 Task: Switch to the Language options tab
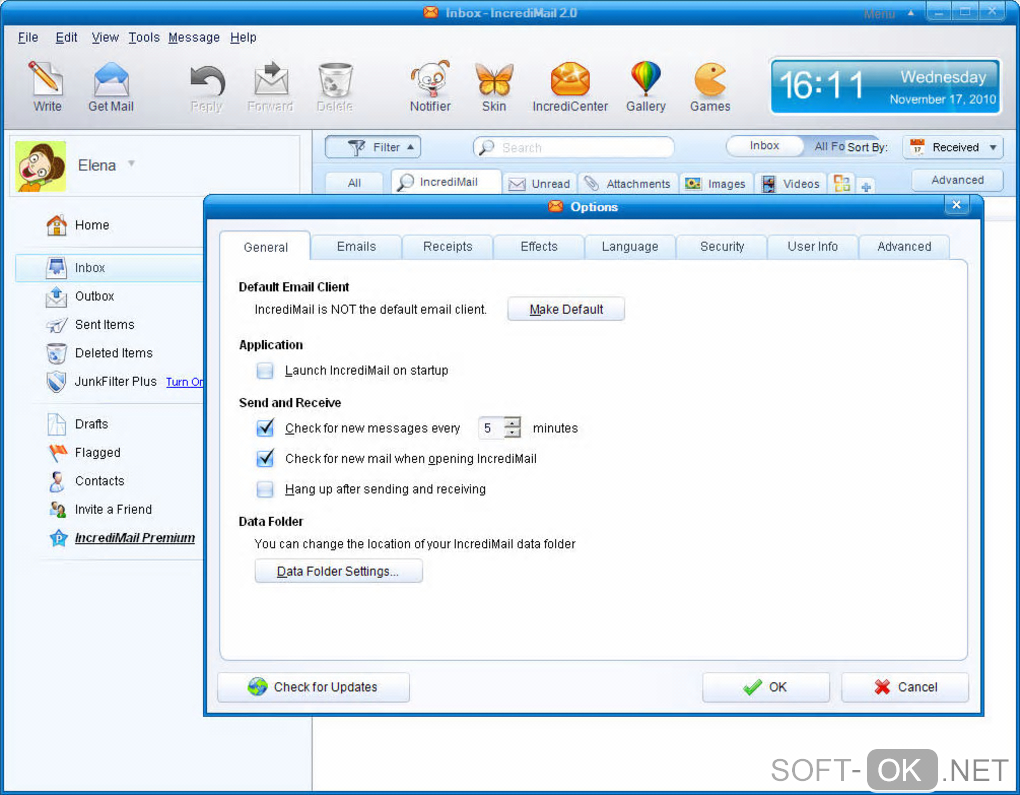630,247
